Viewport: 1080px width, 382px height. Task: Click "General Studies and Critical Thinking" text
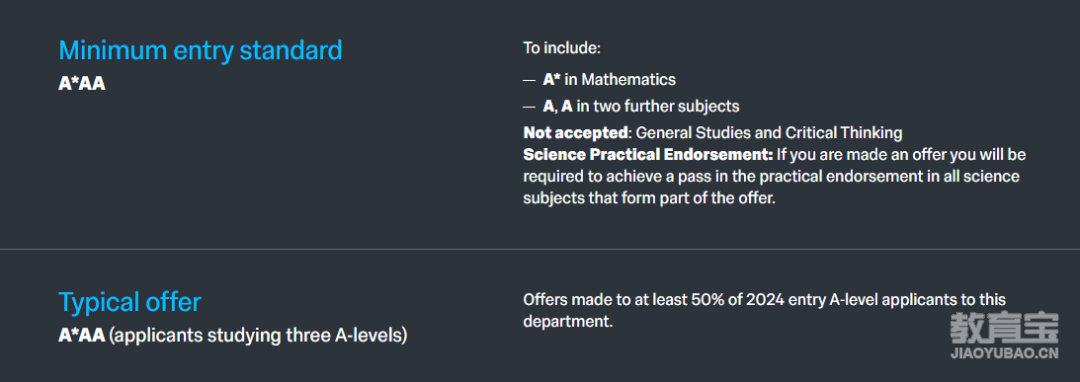769,132
